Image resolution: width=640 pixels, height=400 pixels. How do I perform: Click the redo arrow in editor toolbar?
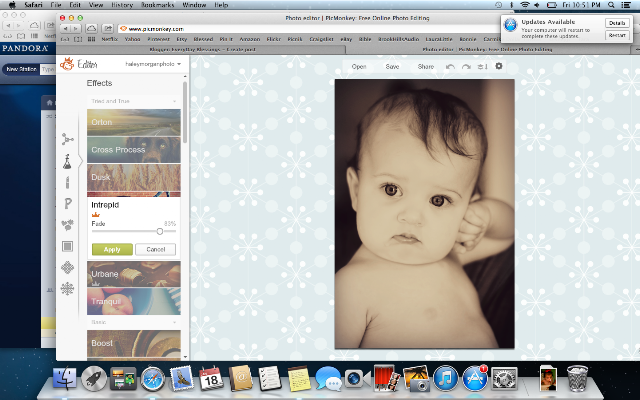pos(466,67)
